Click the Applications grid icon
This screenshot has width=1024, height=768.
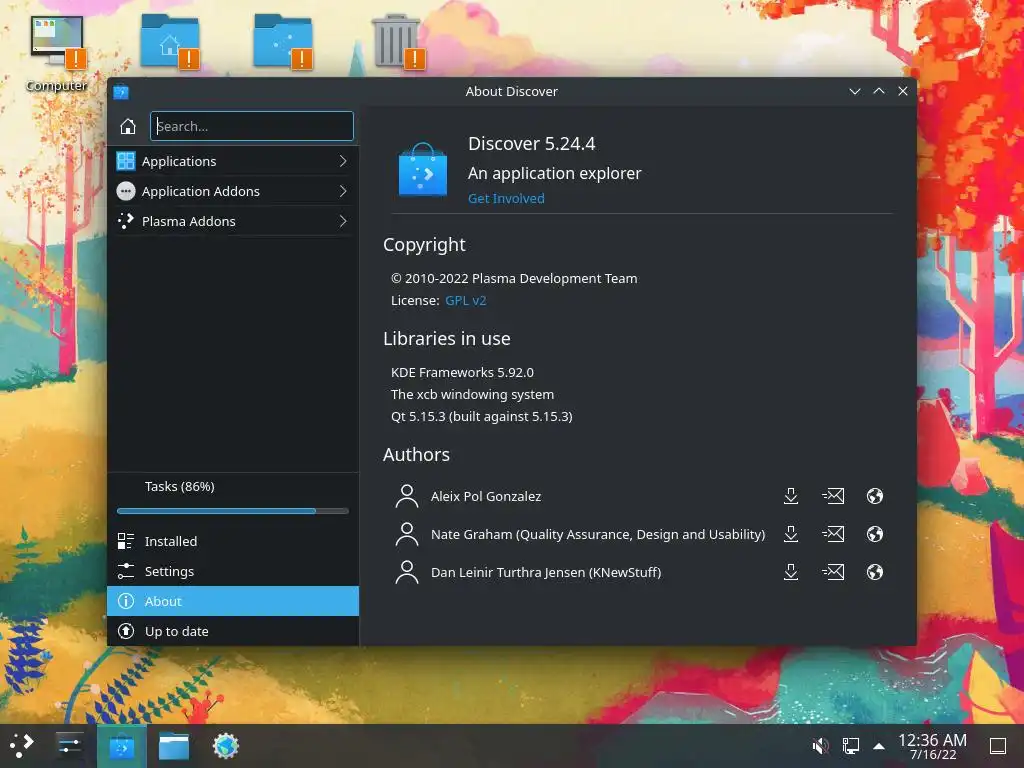pos(125,161)
